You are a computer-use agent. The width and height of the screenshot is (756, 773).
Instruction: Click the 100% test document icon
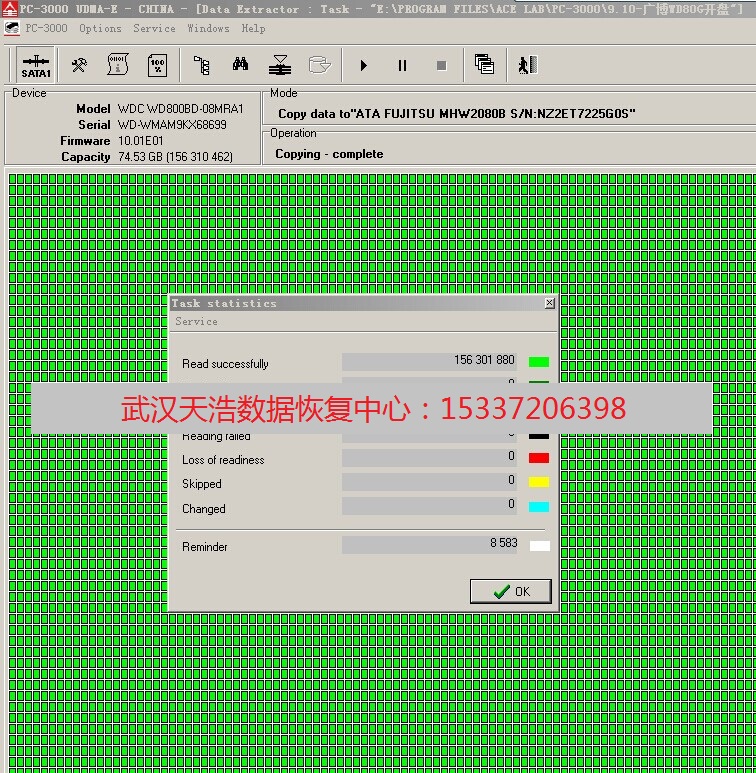(x=157, y=66)
